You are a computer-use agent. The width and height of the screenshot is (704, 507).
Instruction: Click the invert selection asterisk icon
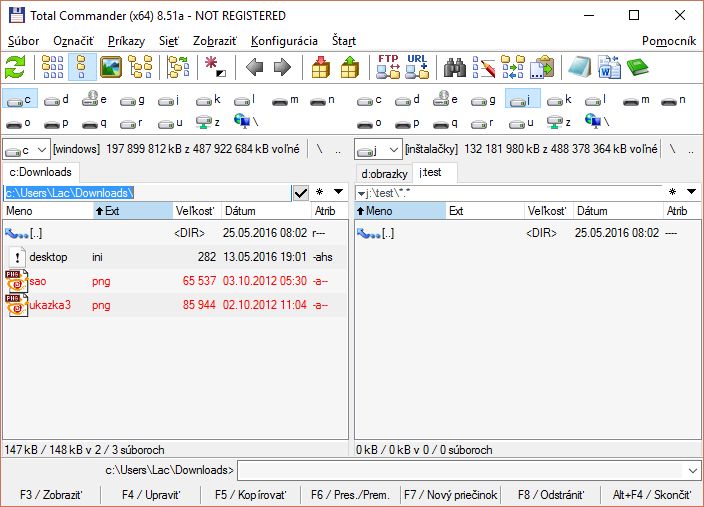click(215, 67)
